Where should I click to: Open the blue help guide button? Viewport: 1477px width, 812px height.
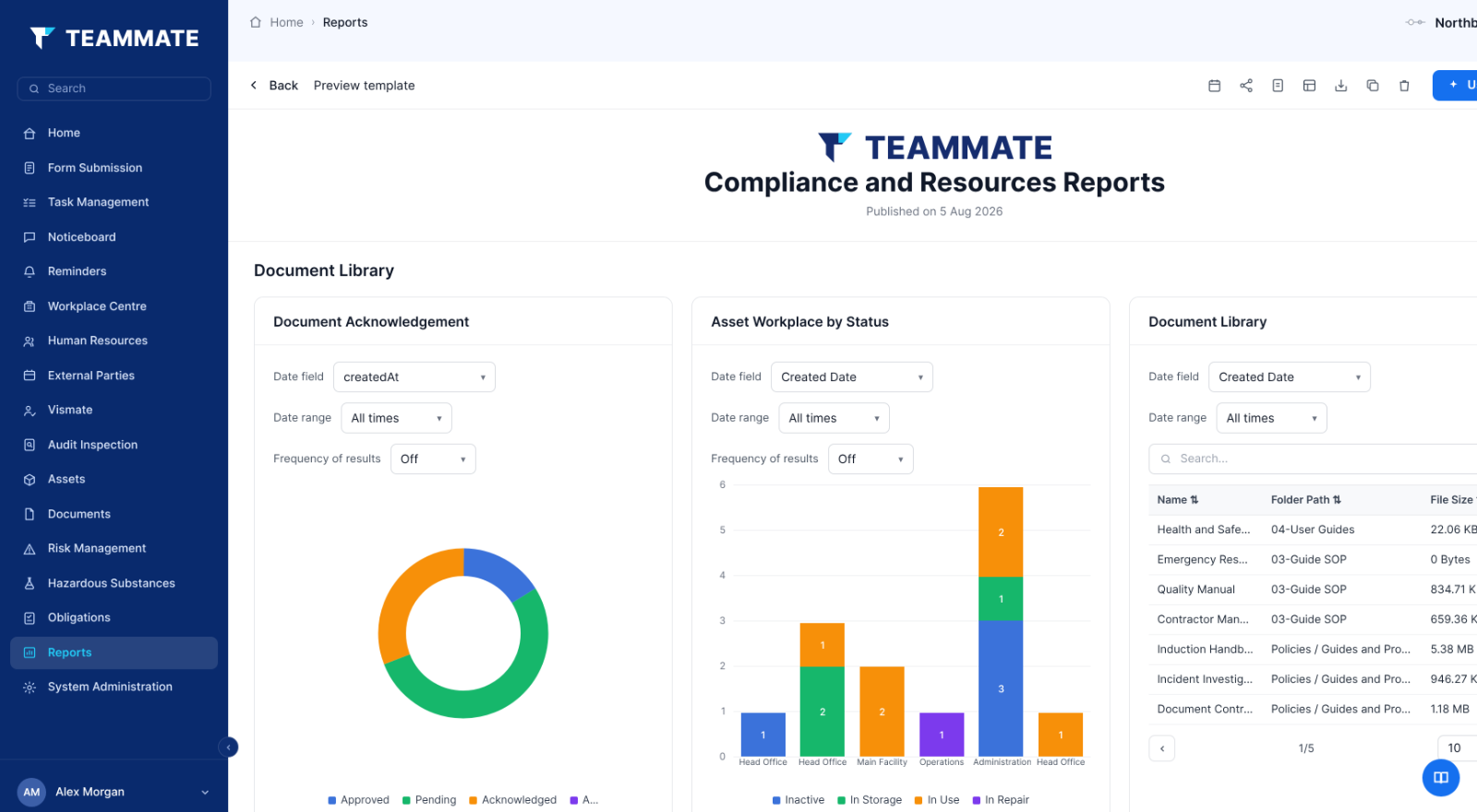click(1440, 778)
